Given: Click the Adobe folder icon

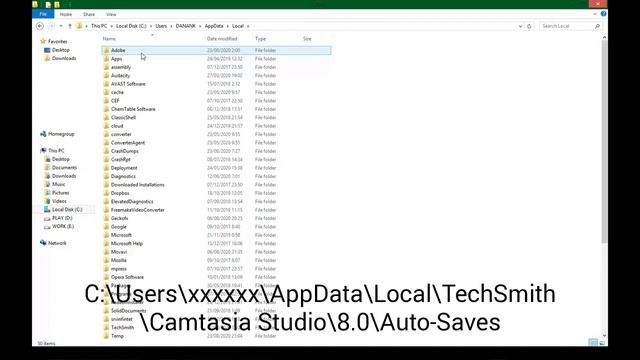Looking at the screenshot, I should pos(106,50).
